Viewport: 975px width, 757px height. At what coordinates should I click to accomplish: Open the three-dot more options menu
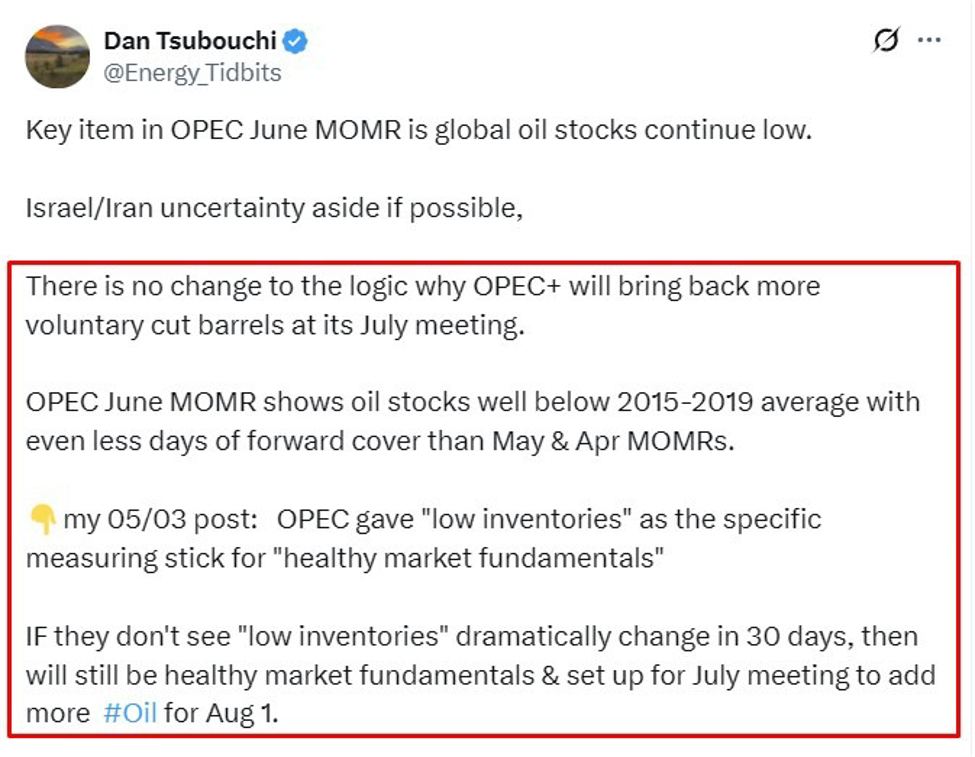coord(930,41)
